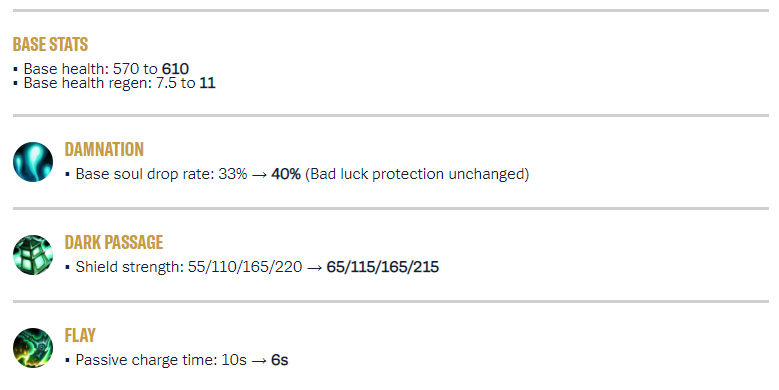Screen dimensions: 779x390
Task: Click the bold 610 health value
Action: 175,69
